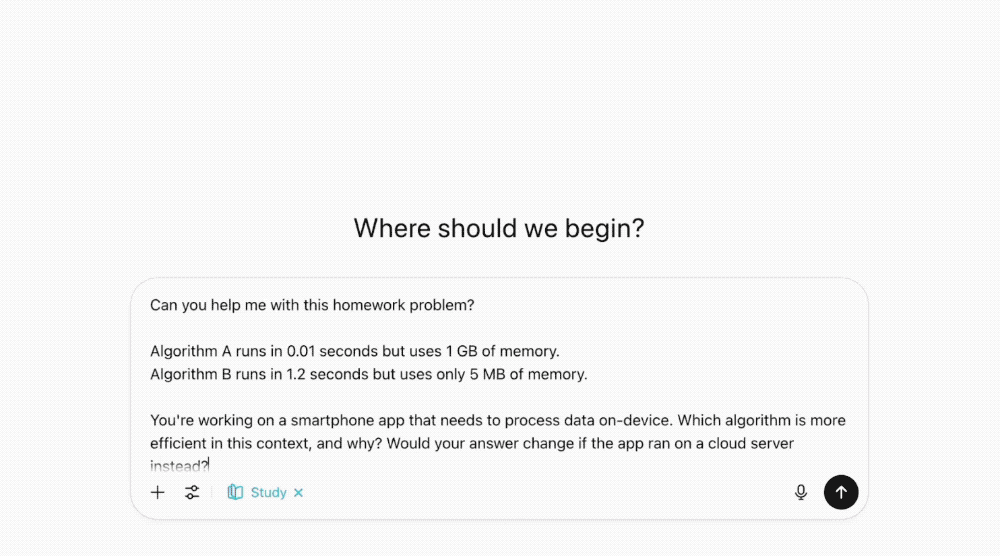This screenshot has height=556, width=1000.
Task: Click the plus icon to add attachments
Action: pos(157,492)
